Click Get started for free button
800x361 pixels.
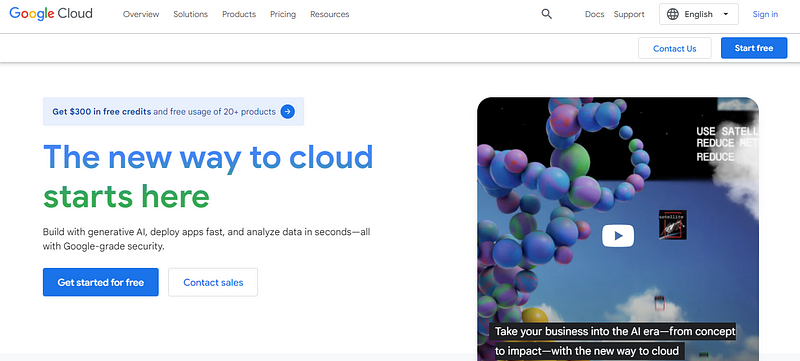click(101, 282)
